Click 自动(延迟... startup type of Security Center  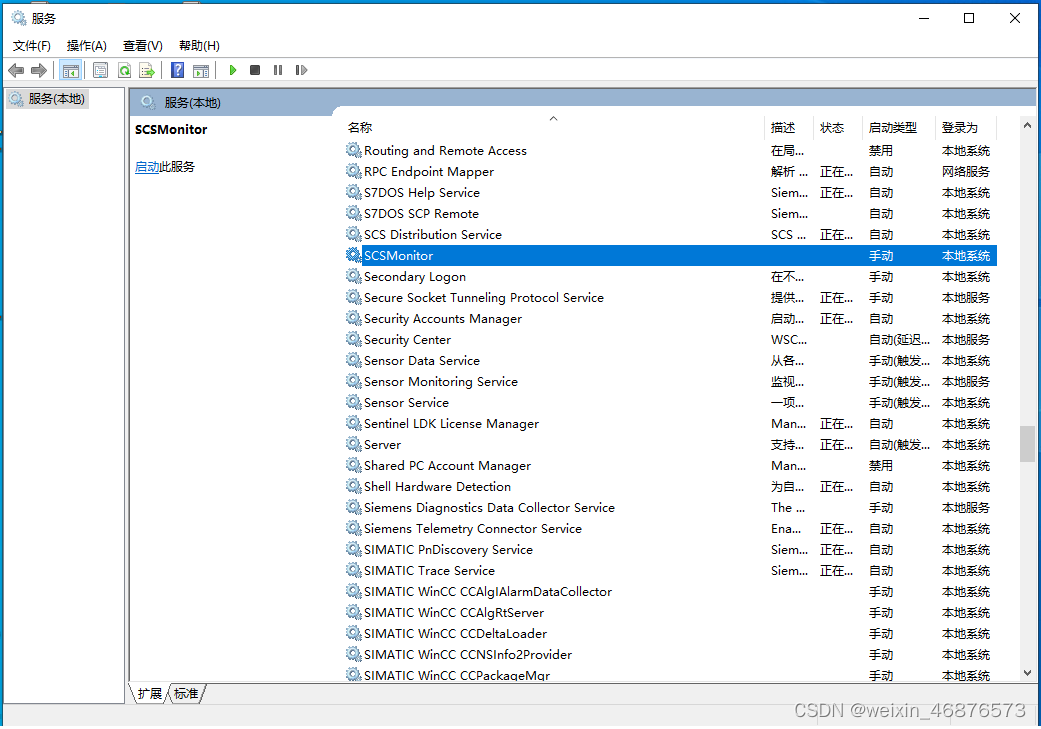click(899, 339)
